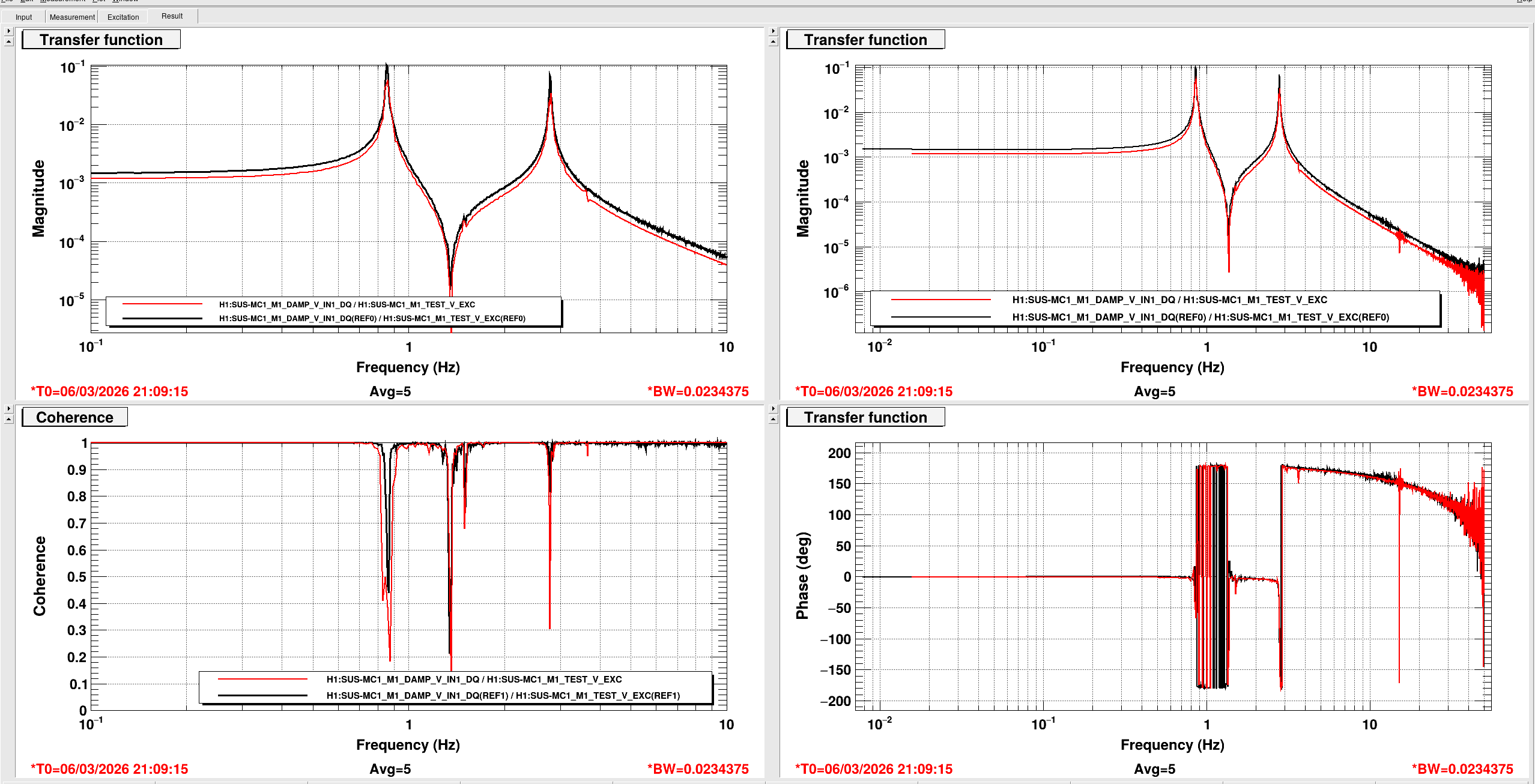Click red trace label in top-right magnitude legend

coord(1169,300)
